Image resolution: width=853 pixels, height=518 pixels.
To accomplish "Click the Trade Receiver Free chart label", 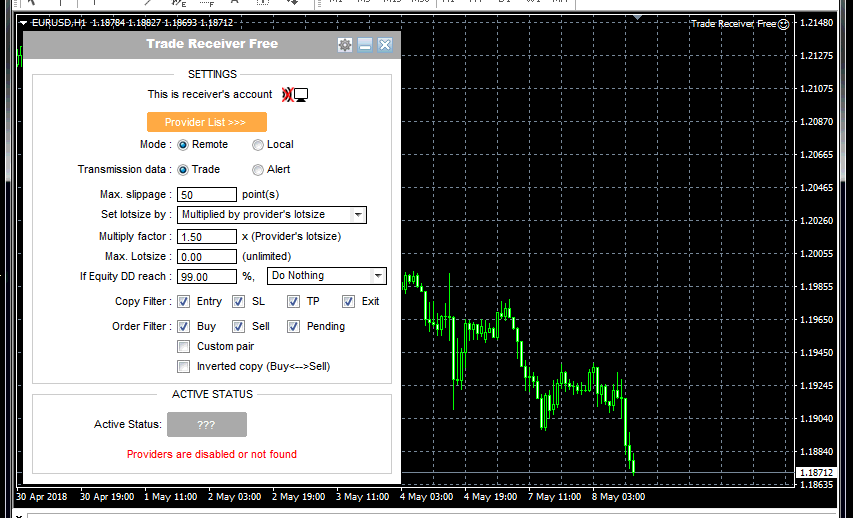I will point(733,24).
